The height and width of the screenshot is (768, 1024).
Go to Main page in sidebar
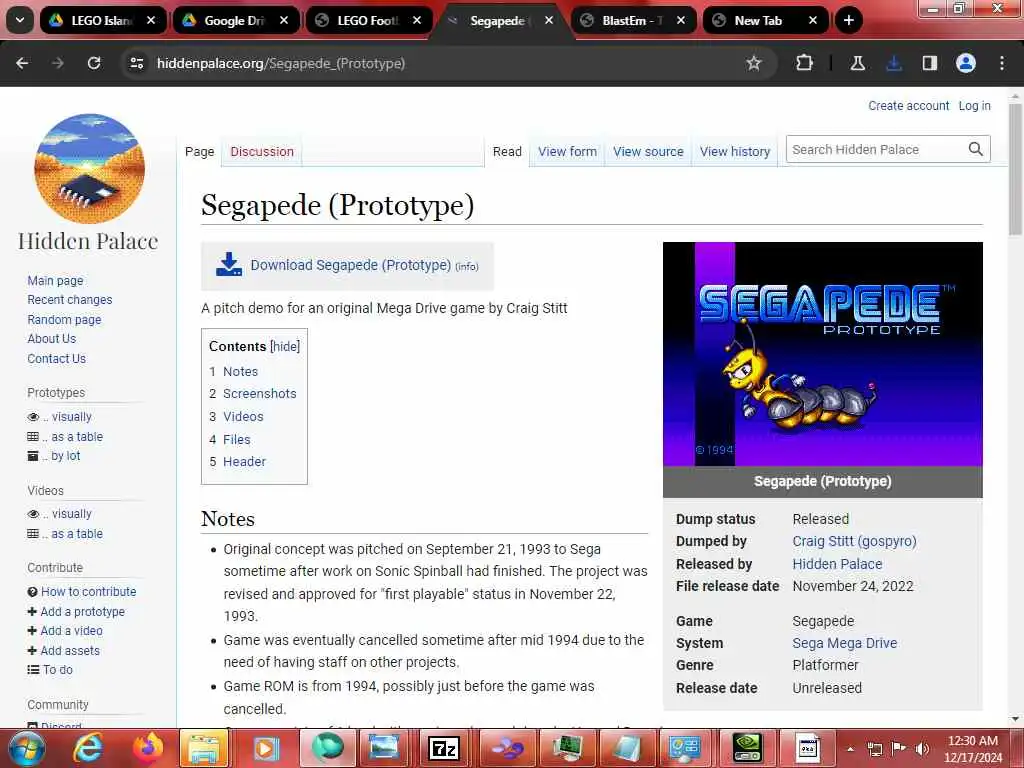(56, 280)
